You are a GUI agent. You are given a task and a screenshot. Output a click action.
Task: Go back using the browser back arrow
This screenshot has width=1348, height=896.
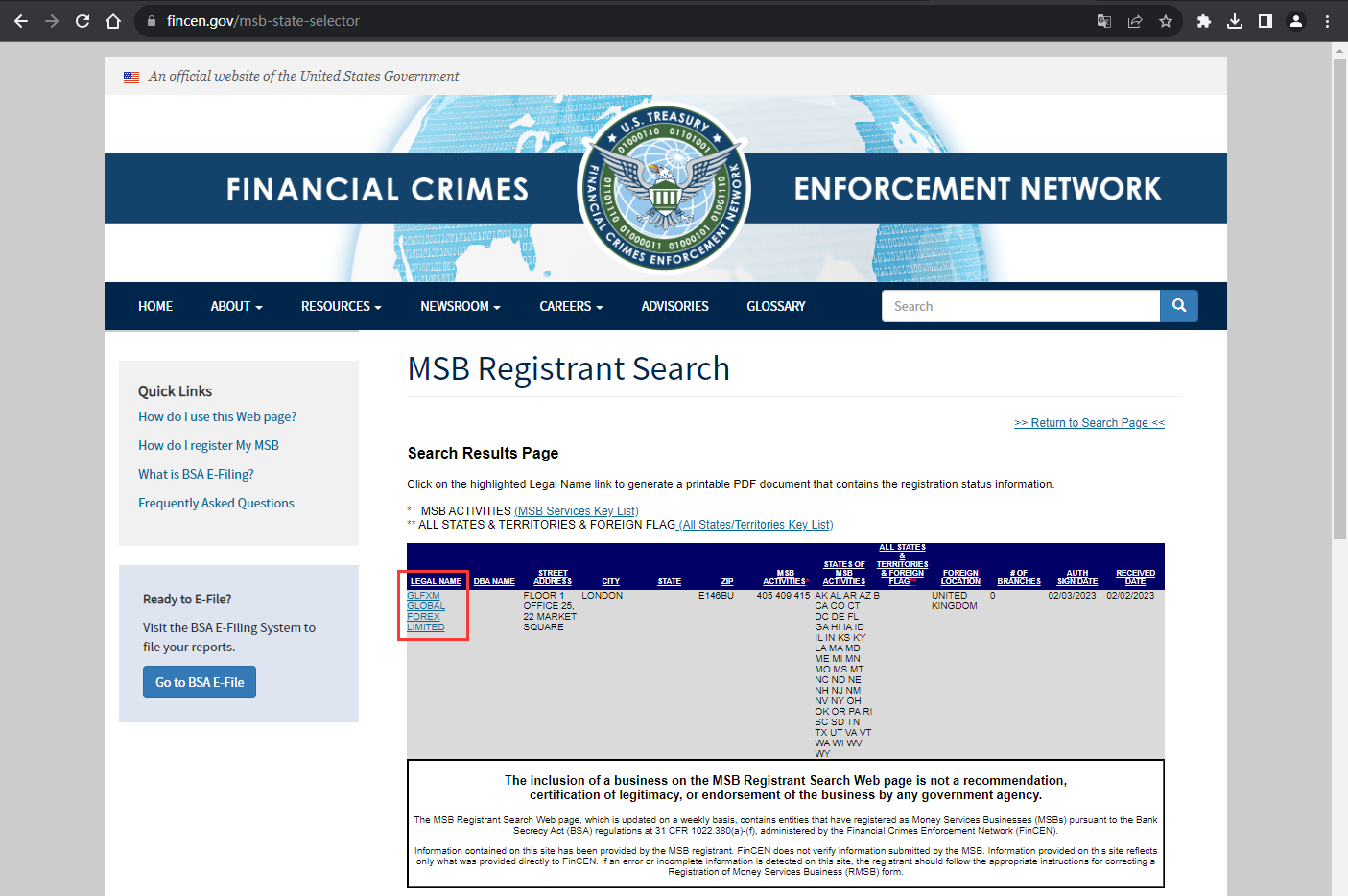click(x=21, y=21)
